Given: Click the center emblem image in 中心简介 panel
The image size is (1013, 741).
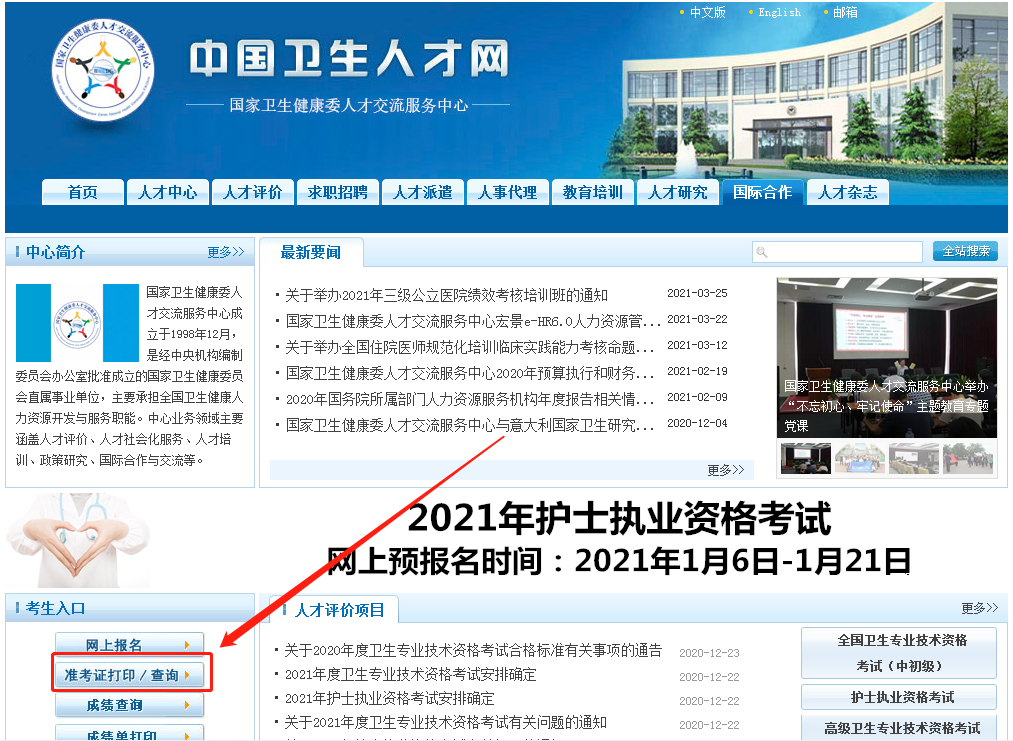Looking at the screenshot, I should coord(76,323).
